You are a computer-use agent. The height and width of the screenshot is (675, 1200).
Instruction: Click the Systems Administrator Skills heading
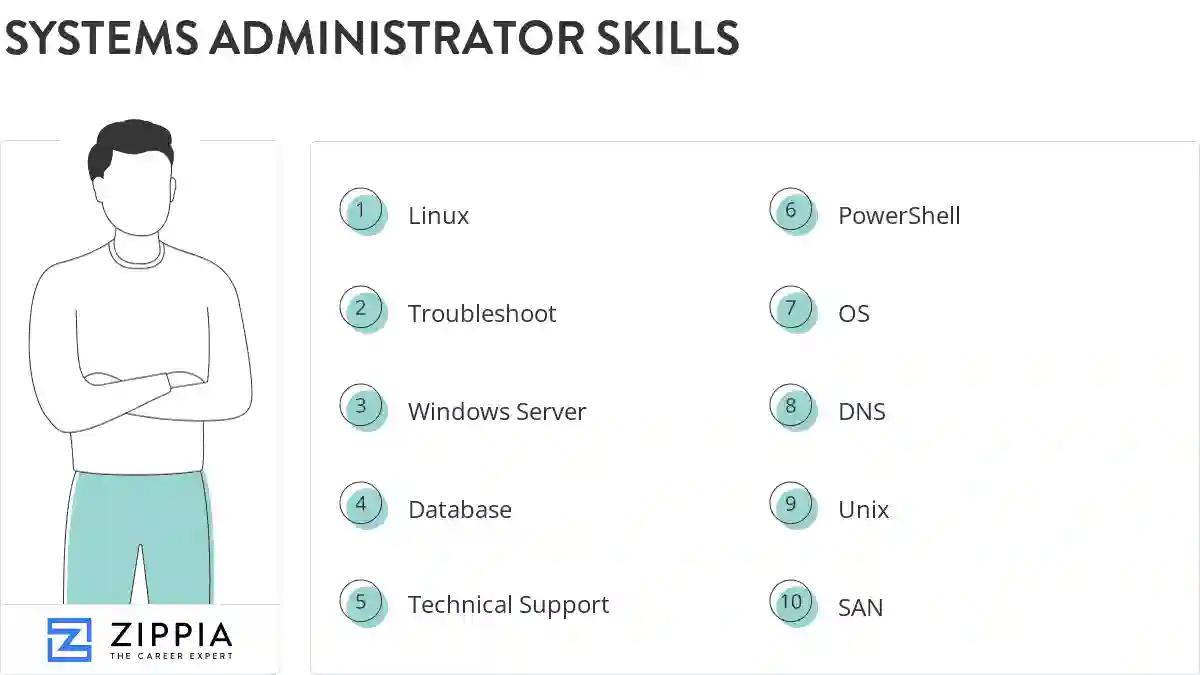point(371,38)
